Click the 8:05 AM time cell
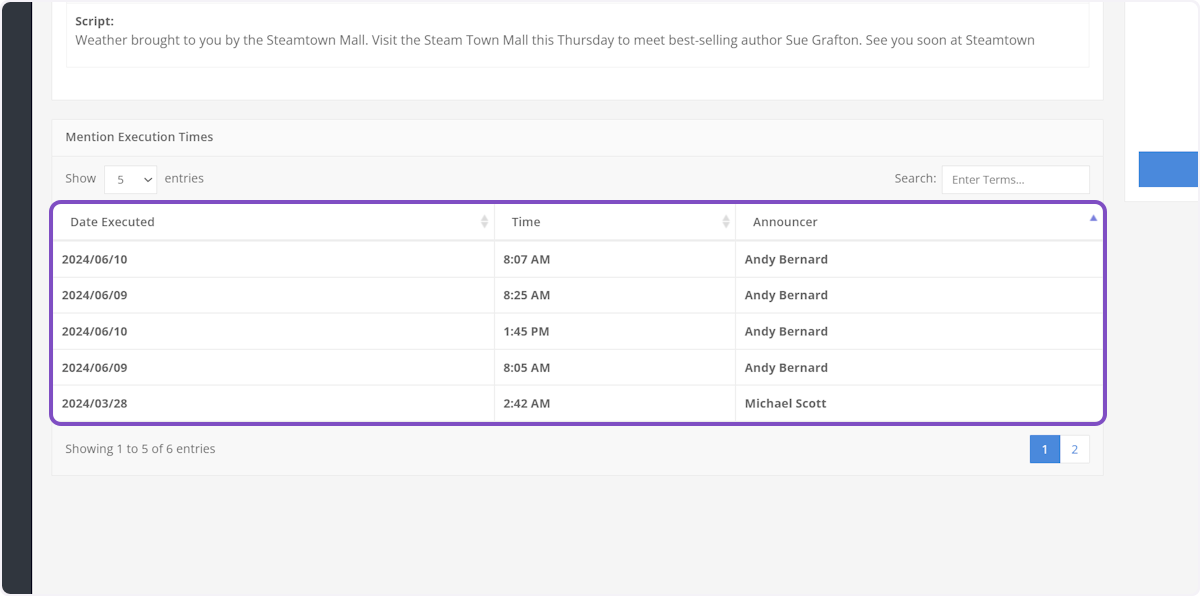 526,368
